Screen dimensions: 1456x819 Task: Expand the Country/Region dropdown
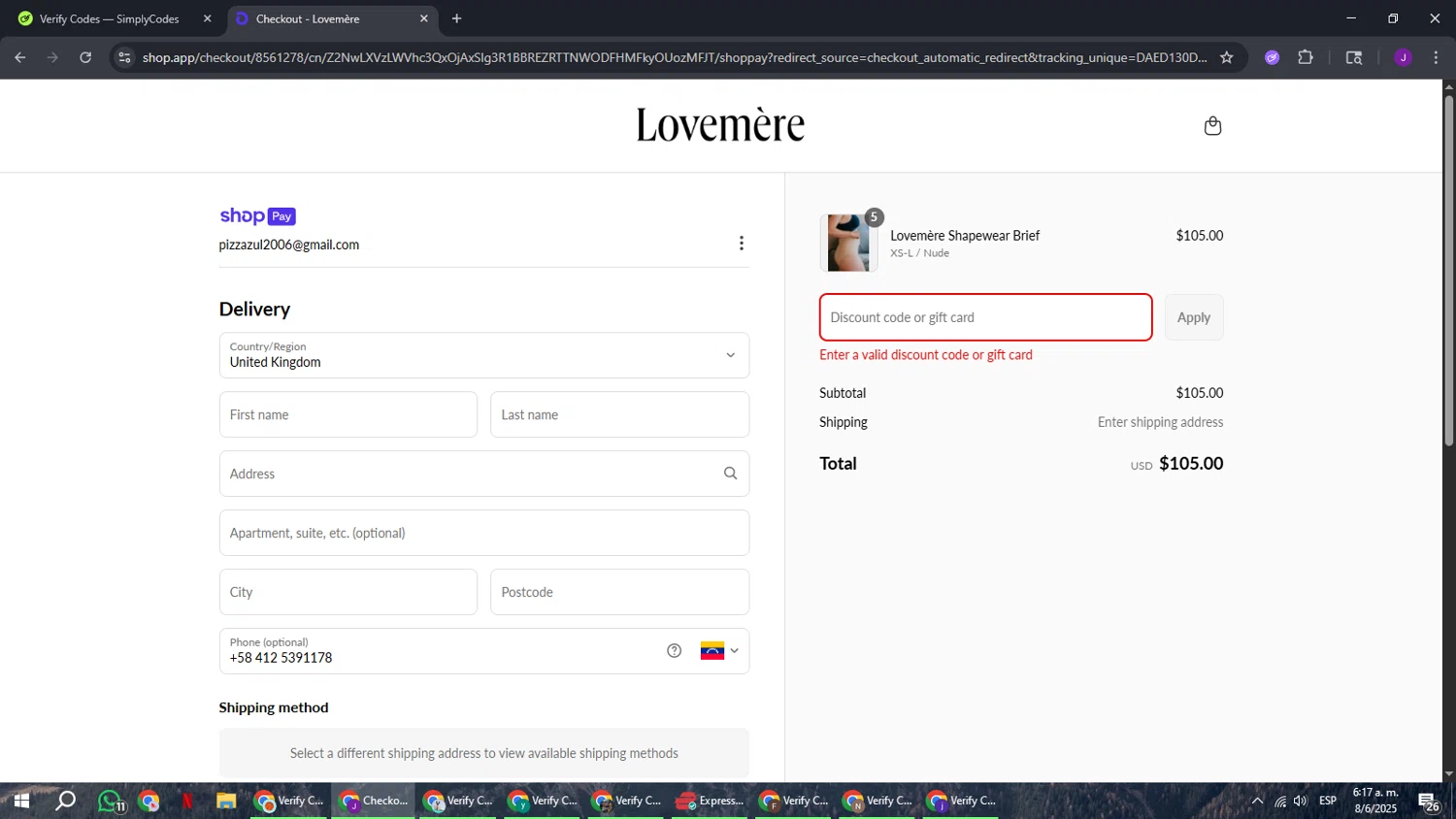click(484, 355)
